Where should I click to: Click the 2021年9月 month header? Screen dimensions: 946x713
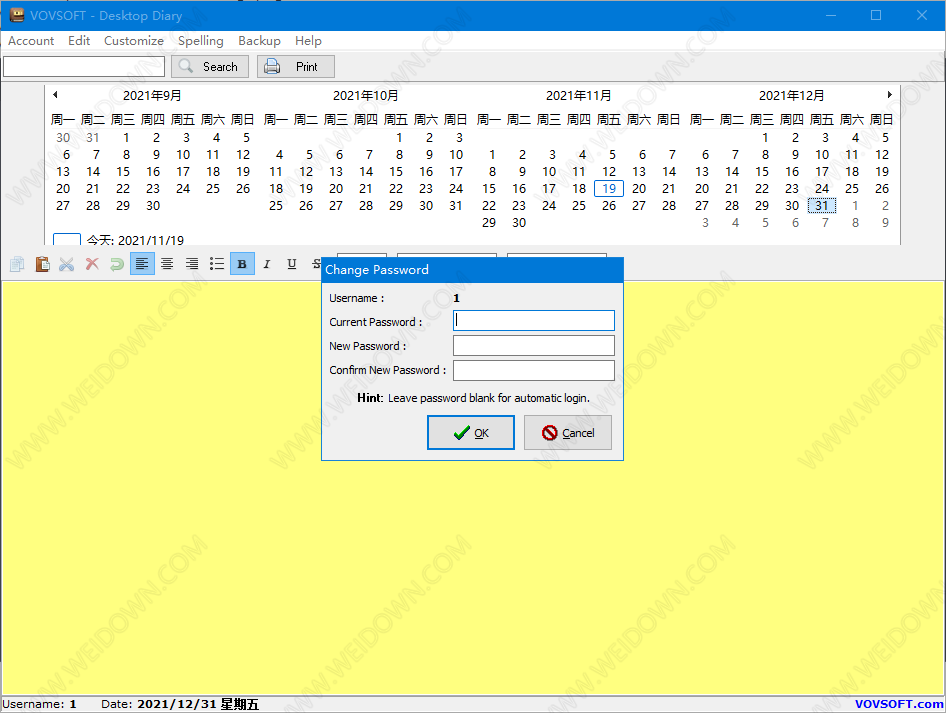click(x=152, y=95)
